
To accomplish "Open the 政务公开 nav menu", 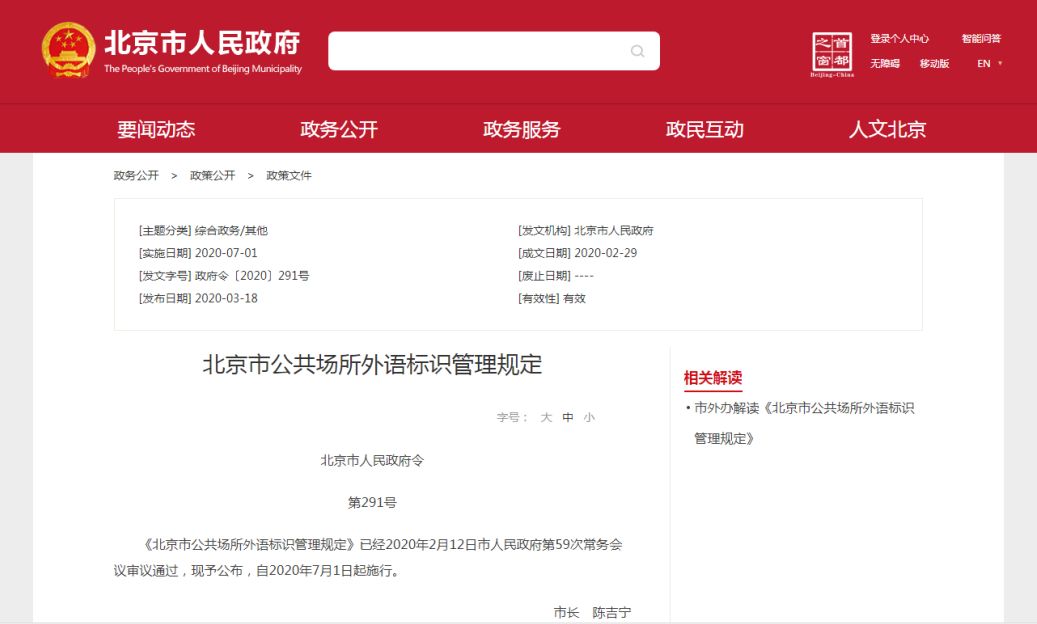I will pos(339,129).
